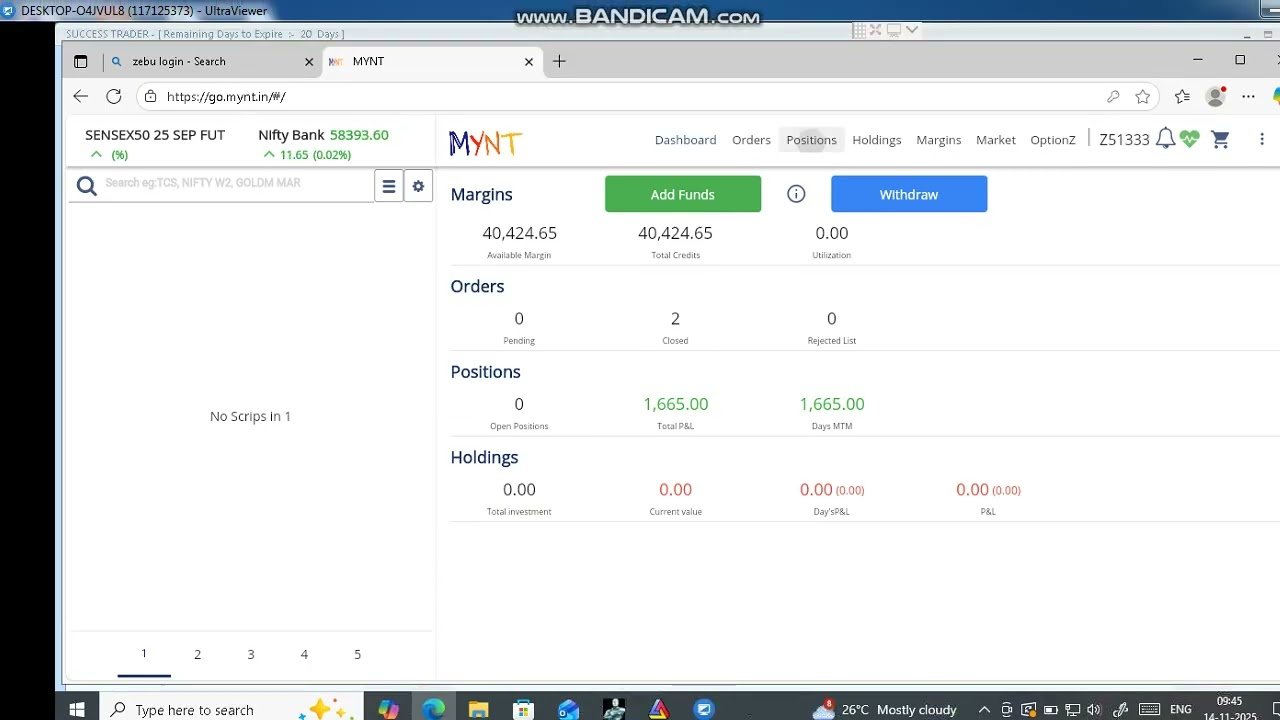Screen dimensions: 1280x720
Task: Open the watchlist hamburger list icon
Action: tap(389, 186)
